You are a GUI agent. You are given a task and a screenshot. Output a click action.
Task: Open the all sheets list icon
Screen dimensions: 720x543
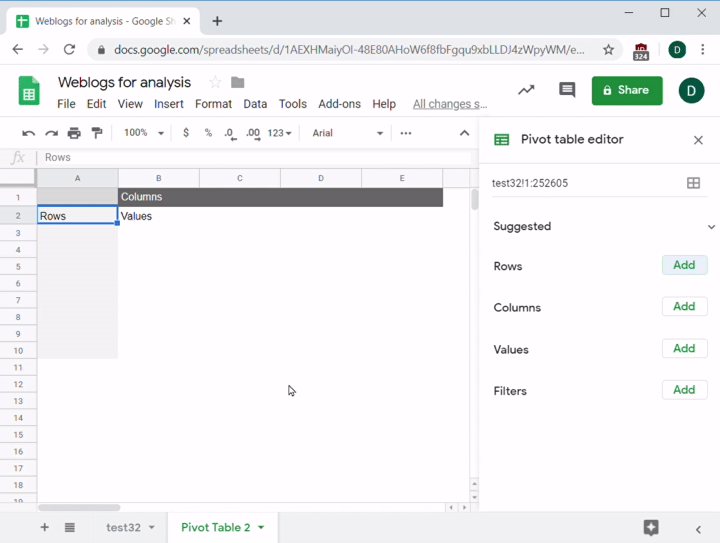click(x=69, y=527)
